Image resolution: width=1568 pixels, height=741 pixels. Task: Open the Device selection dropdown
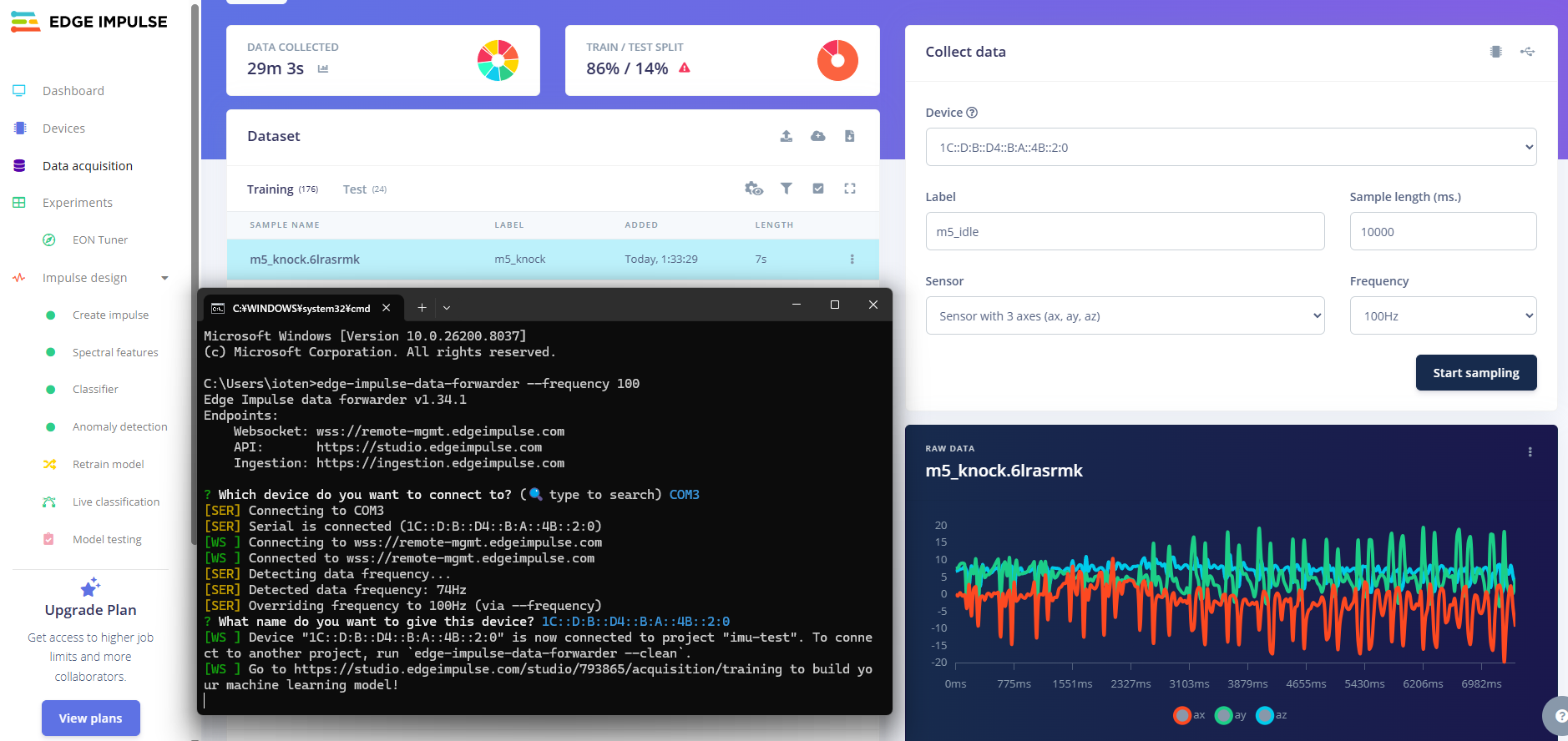(1230, 148)
